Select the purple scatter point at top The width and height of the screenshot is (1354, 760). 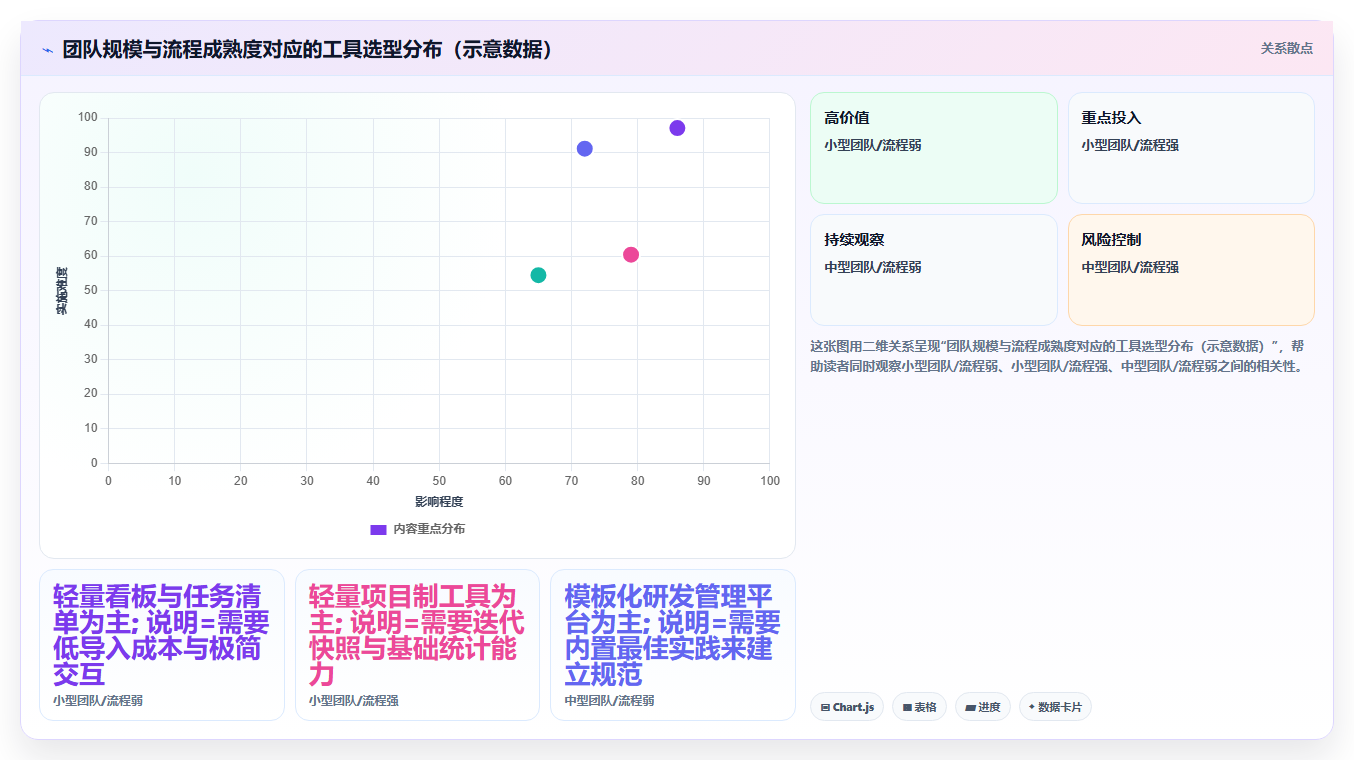(x=677, y=128)
